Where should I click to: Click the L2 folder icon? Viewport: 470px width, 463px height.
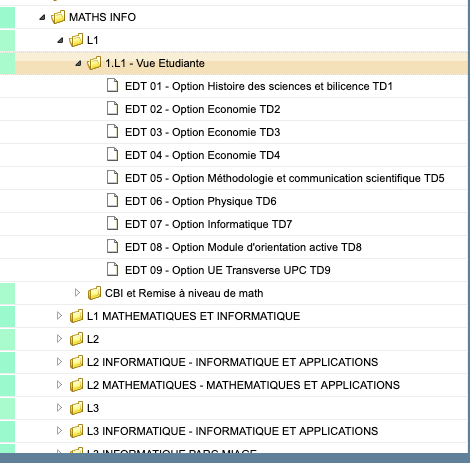click(x=76, y=339)
